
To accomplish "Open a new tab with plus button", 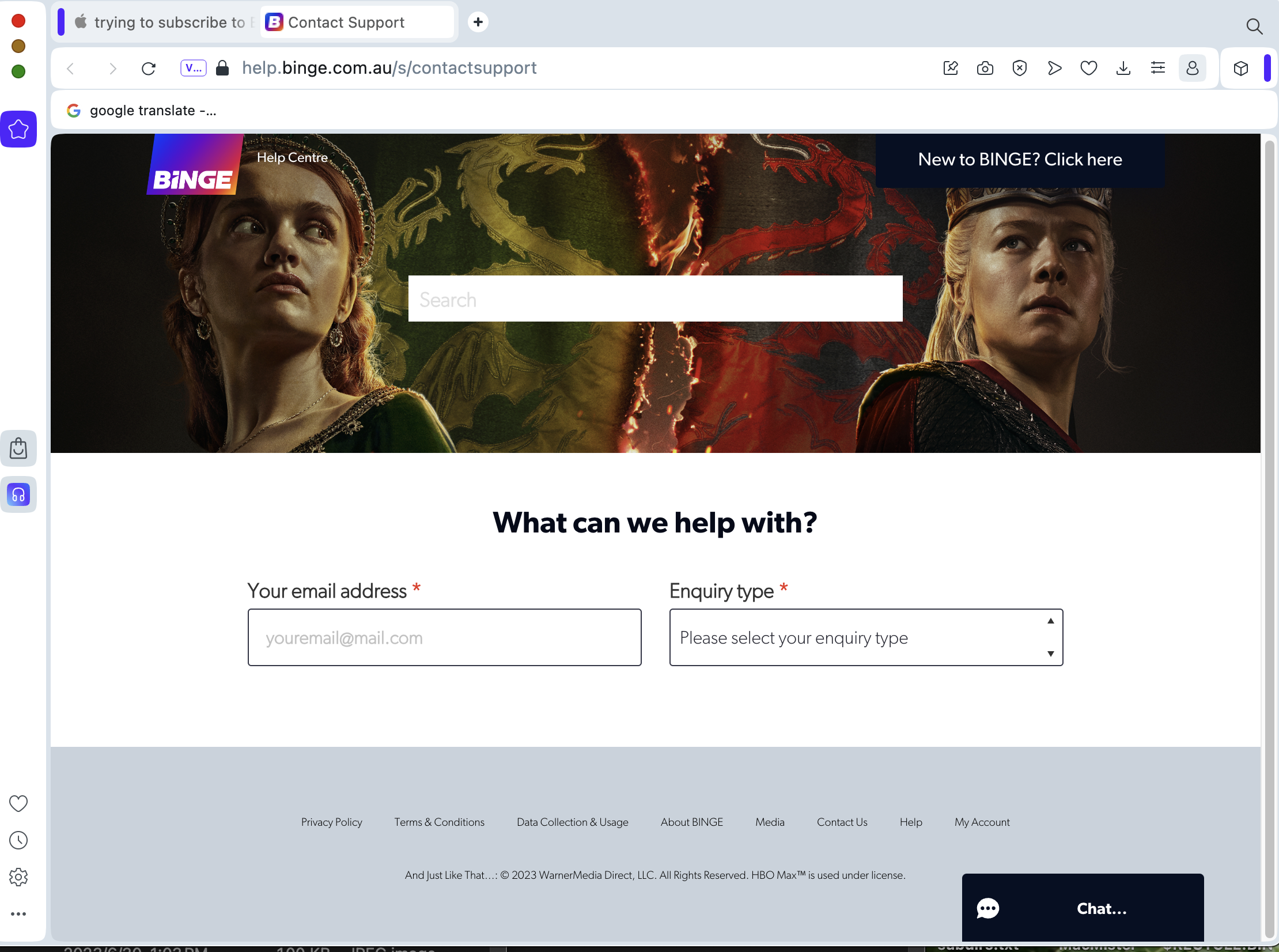I will (x=478, y=22).
